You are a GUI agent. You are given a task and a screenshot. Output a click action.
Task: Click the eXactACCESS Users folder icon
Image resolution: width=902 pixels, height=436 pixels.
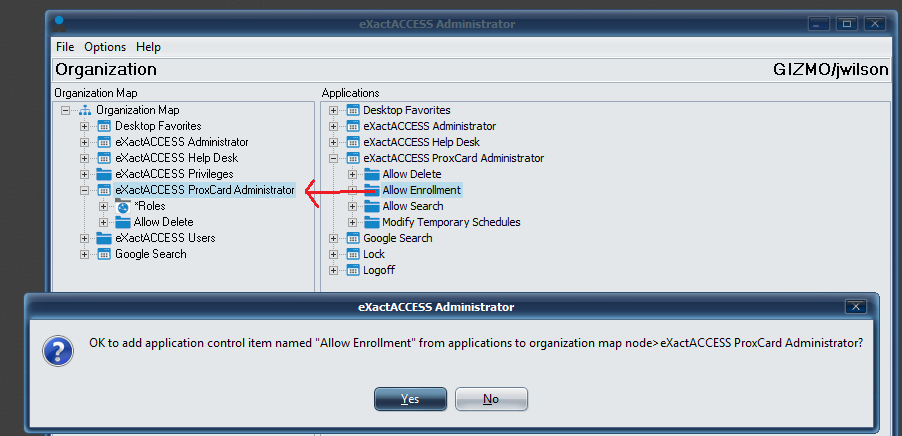click(104, 238)
